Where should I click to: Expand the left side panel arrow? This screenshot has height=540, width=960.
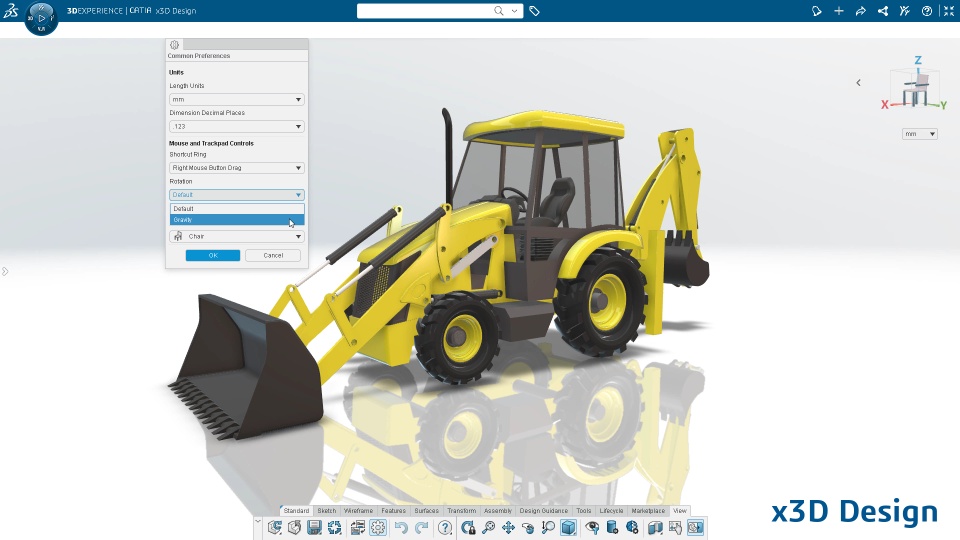click(x=5, y=271)
